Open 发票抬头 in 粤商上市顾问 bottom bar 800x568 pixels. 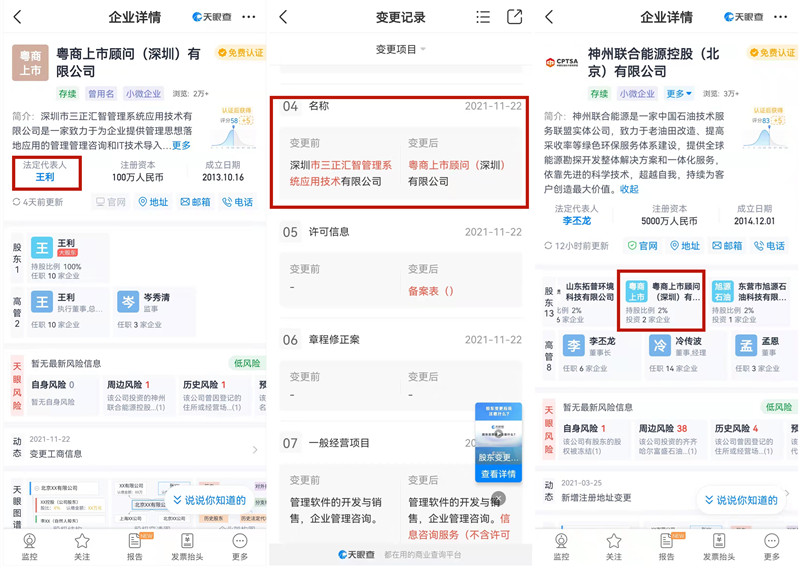(x=187, y=547)
